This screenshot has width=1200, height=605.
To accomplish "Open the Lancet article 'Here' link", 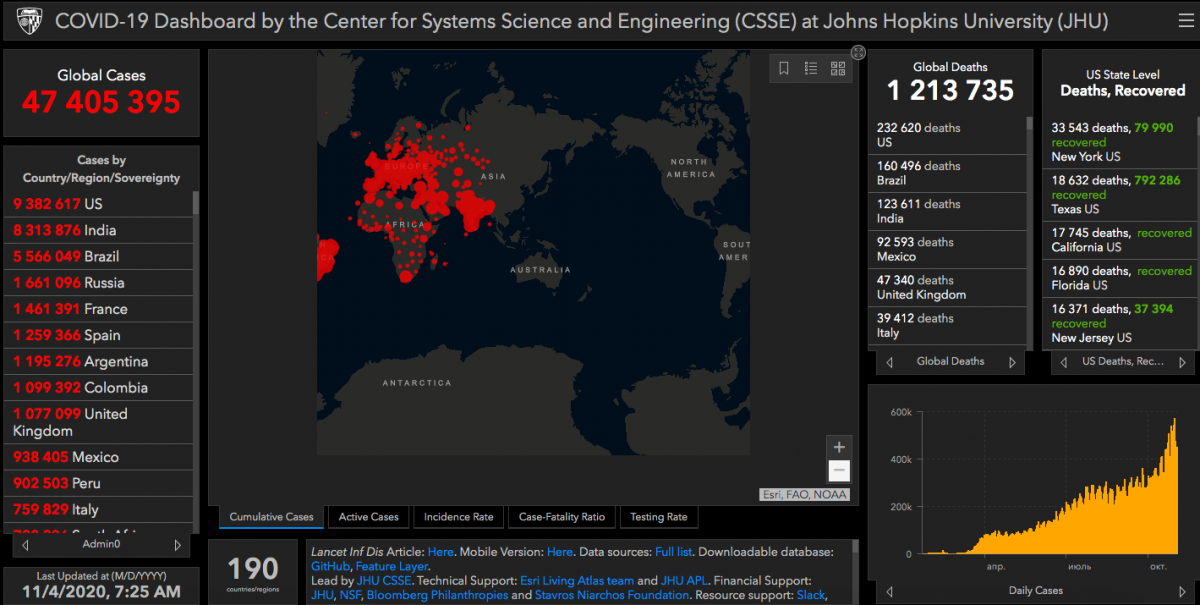I will 440,552.
